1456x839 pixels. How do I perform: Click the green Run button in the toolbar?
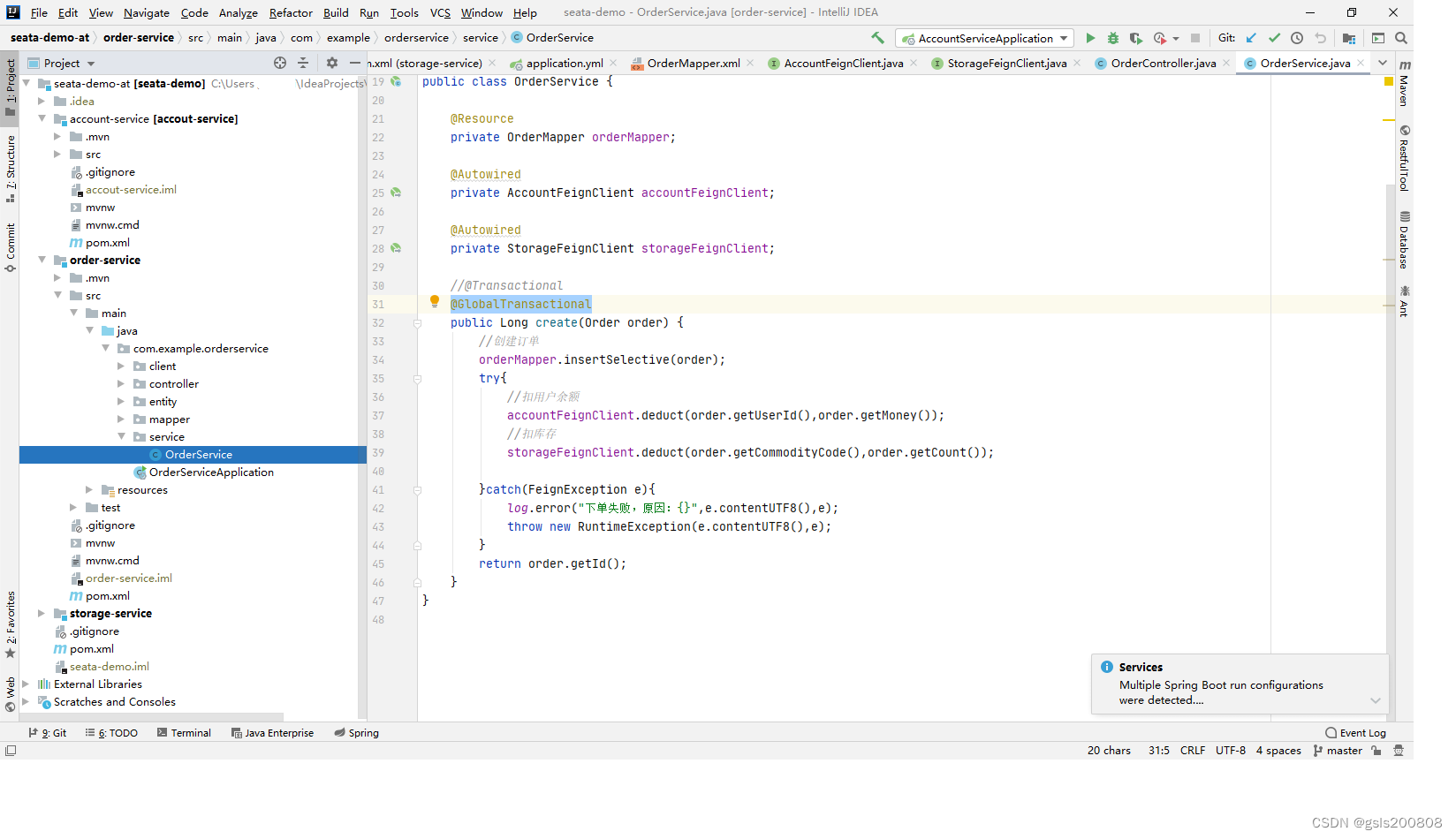click(1090, 38)
